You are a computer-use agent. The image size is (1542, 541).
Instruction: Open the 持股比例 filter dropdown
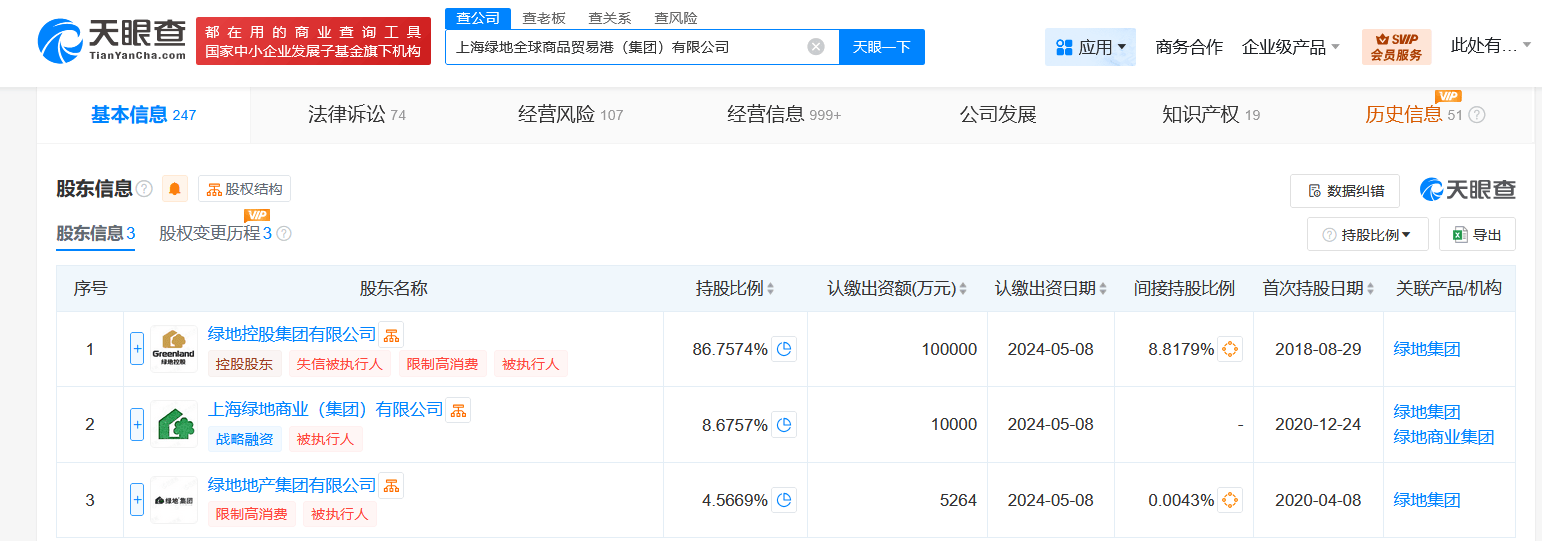point(1367,235)
